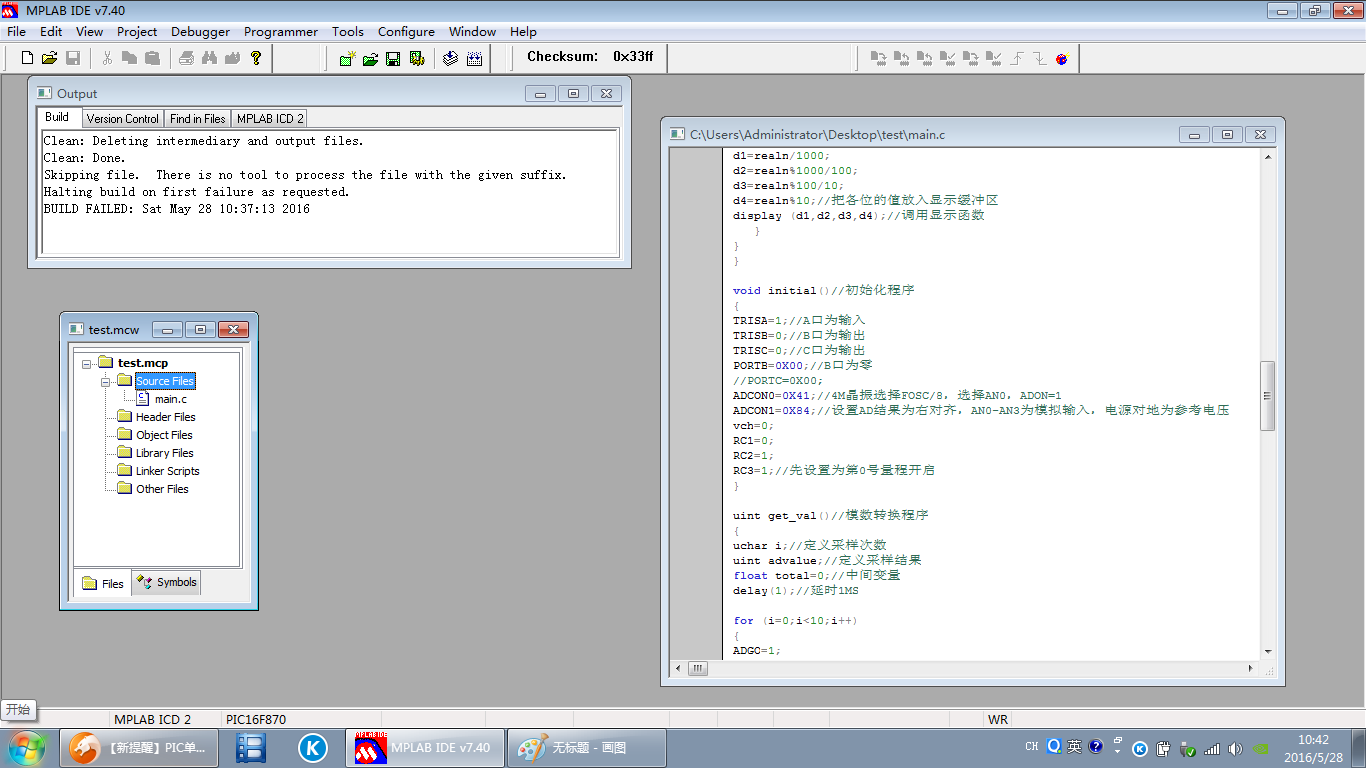Click the editor scroll down arrow
This screenshot has height=768, width=1366.
pyautogui.click(x=1267, y=651)
